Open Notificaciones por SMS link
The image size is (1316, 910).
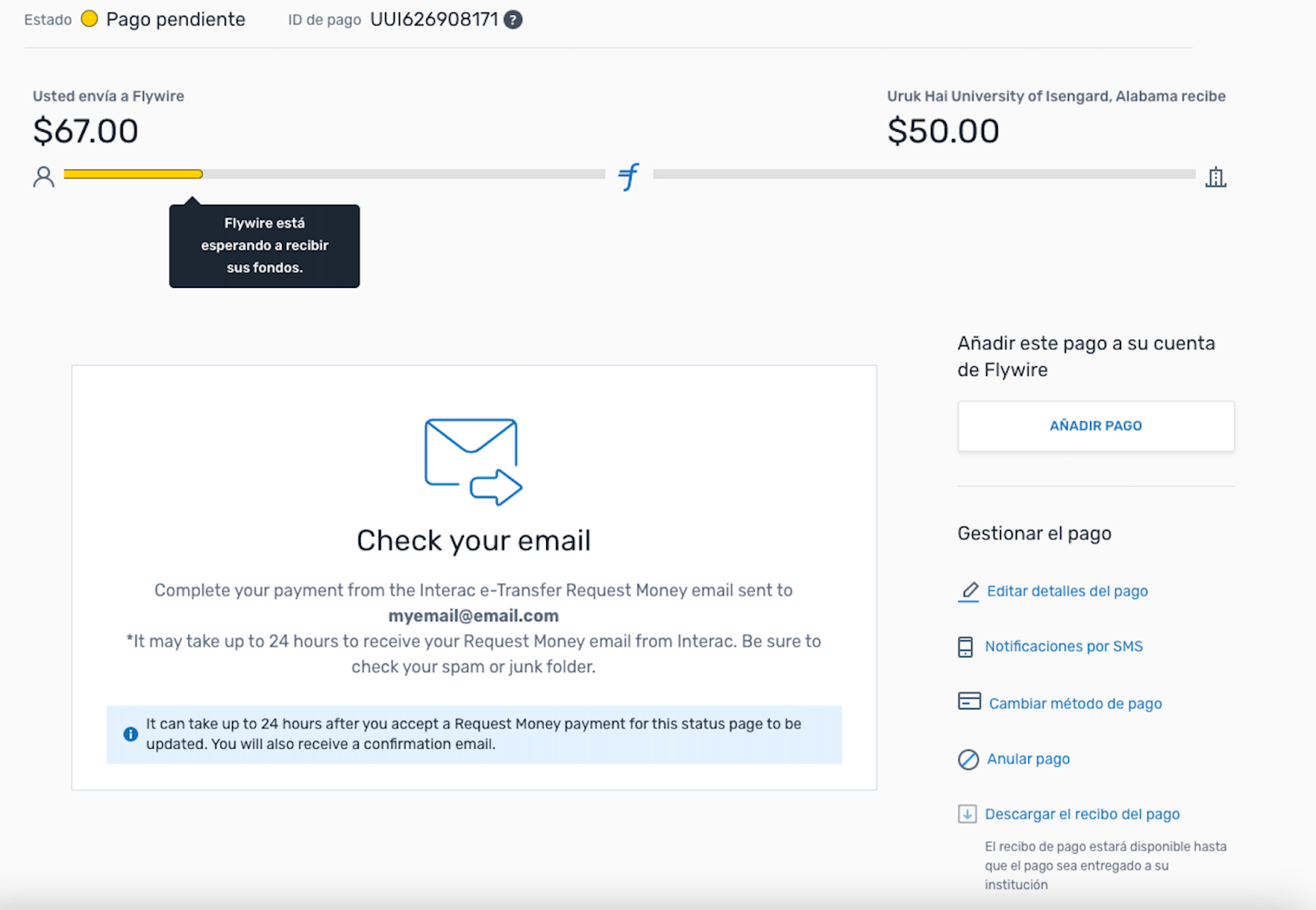[1064, 647]
